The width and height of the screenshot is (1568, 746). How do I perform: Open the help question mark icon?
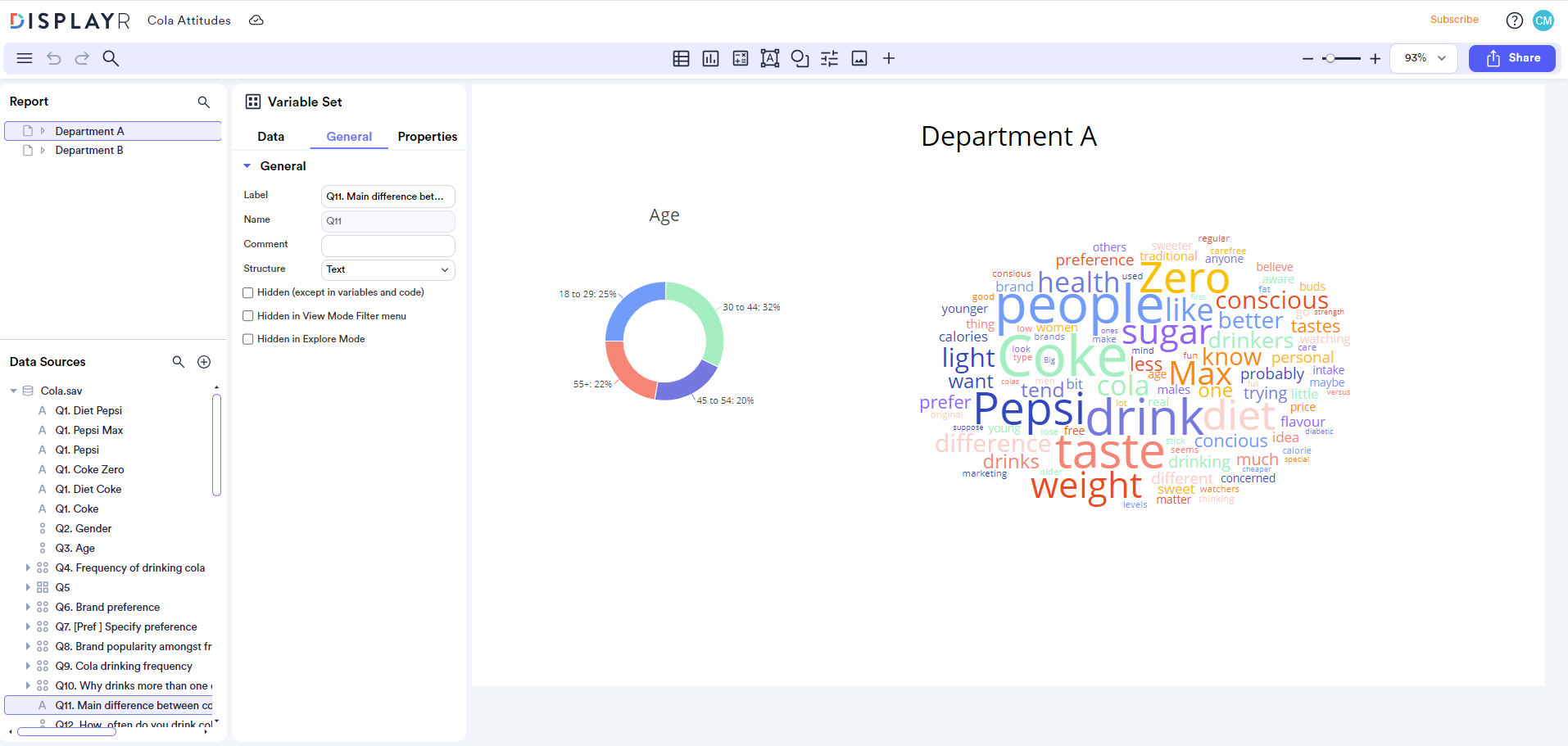tap(1515, 20)
